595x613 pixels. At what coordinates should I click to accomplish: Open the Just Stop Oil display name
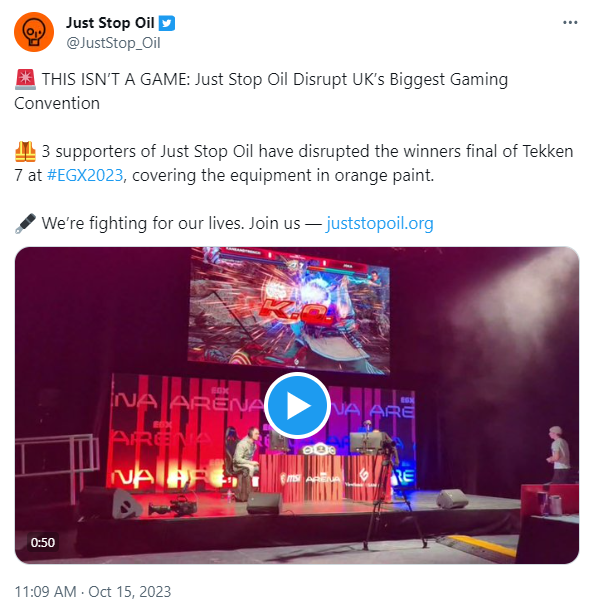pos(110,23)
